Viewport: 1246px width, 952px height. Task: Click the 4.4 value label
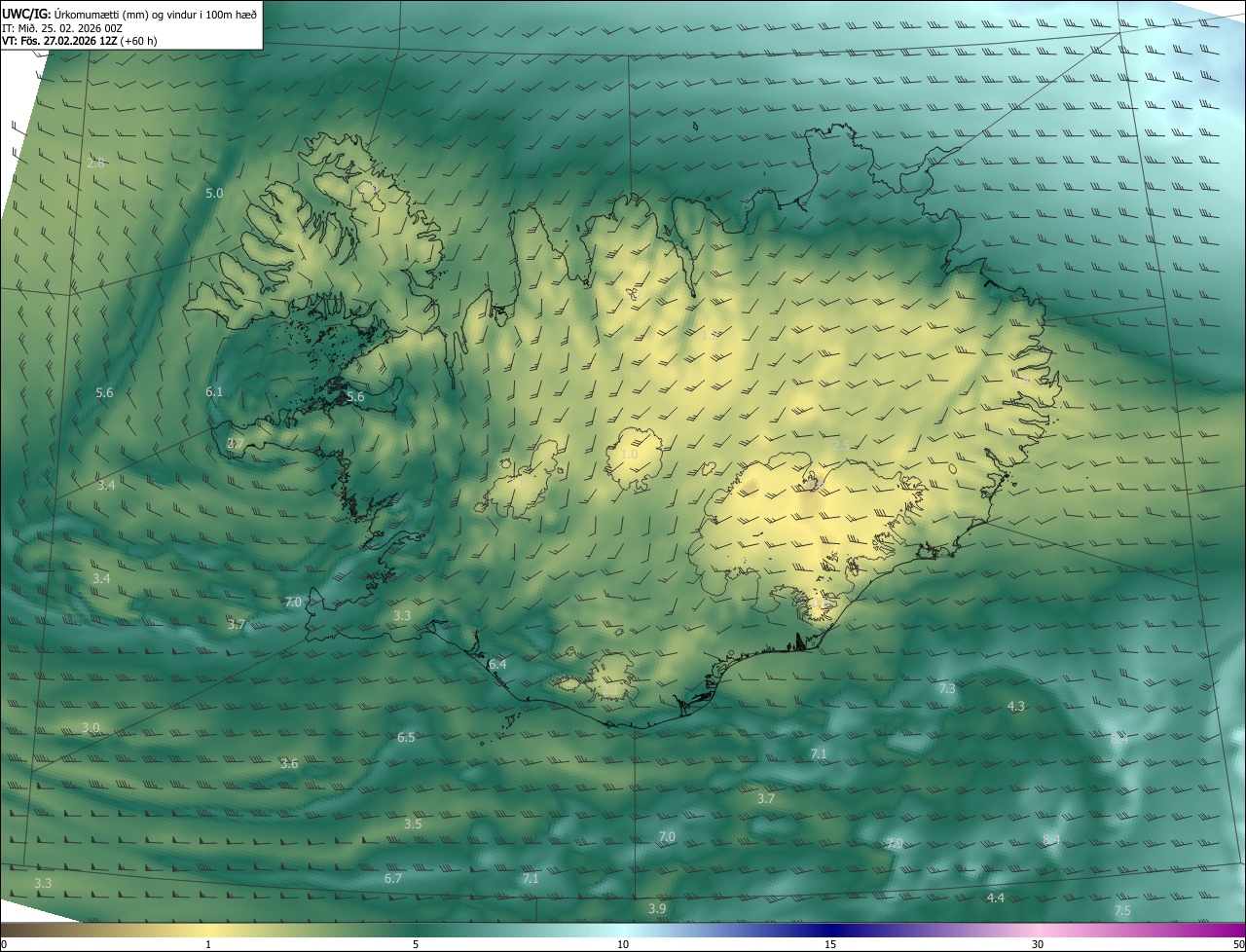[x=995, y=897]
